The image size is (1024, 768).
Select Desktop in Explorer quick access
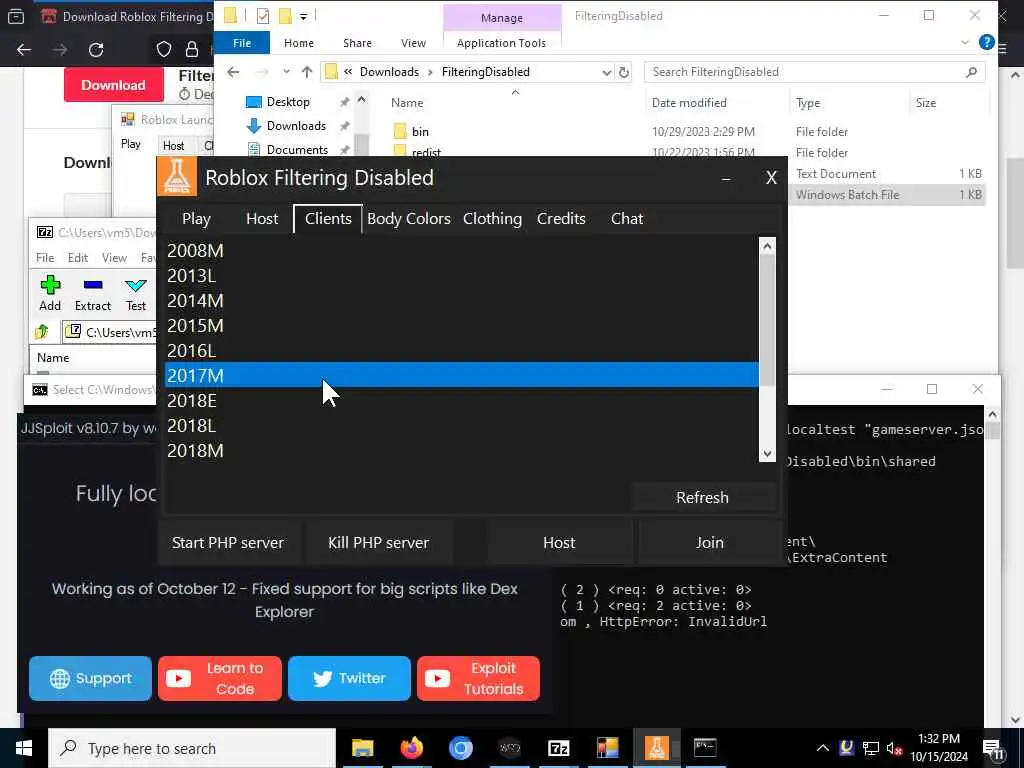point(288,102)
